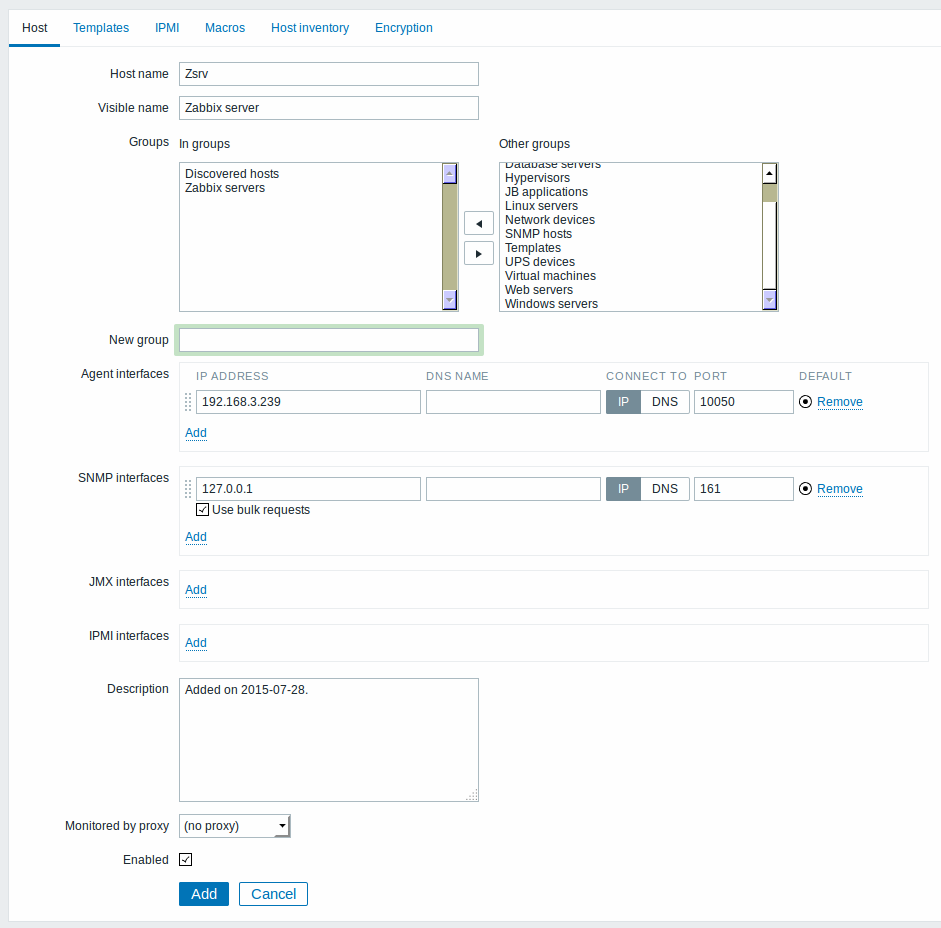Click Other groups scrollbar down arrow
This screenshot has width=941, height=928.
[769, 300]
